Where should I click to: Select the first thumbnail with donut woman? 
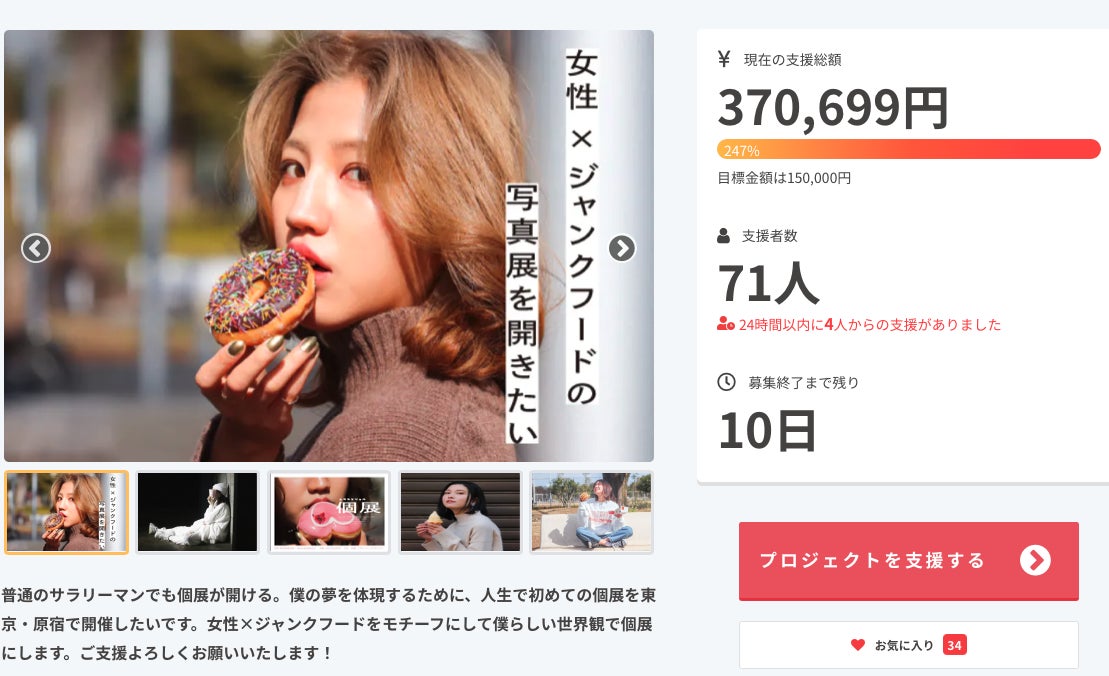coord(66,512)
